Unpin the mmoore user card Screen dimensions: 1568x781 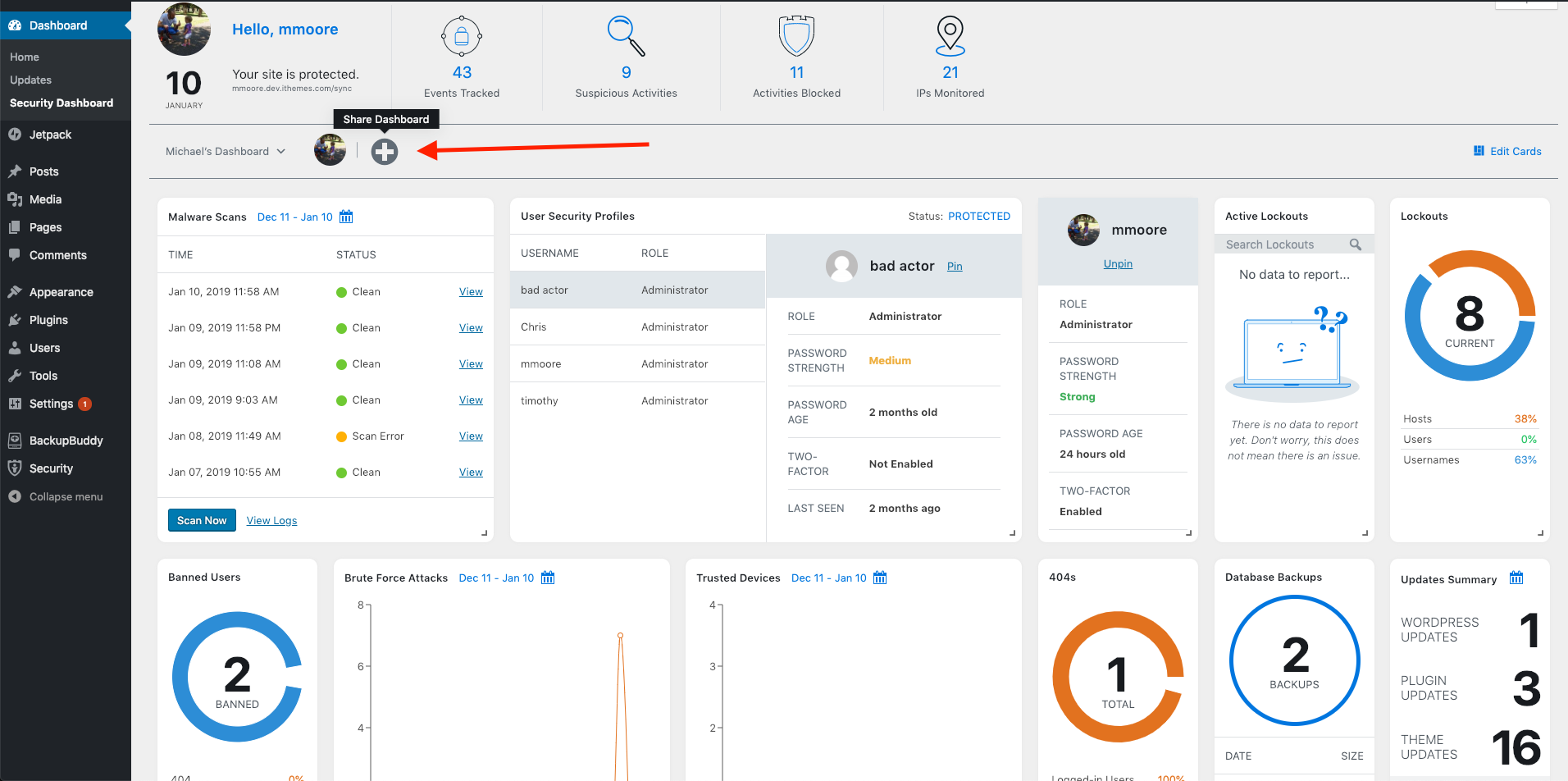point(1118,264)
